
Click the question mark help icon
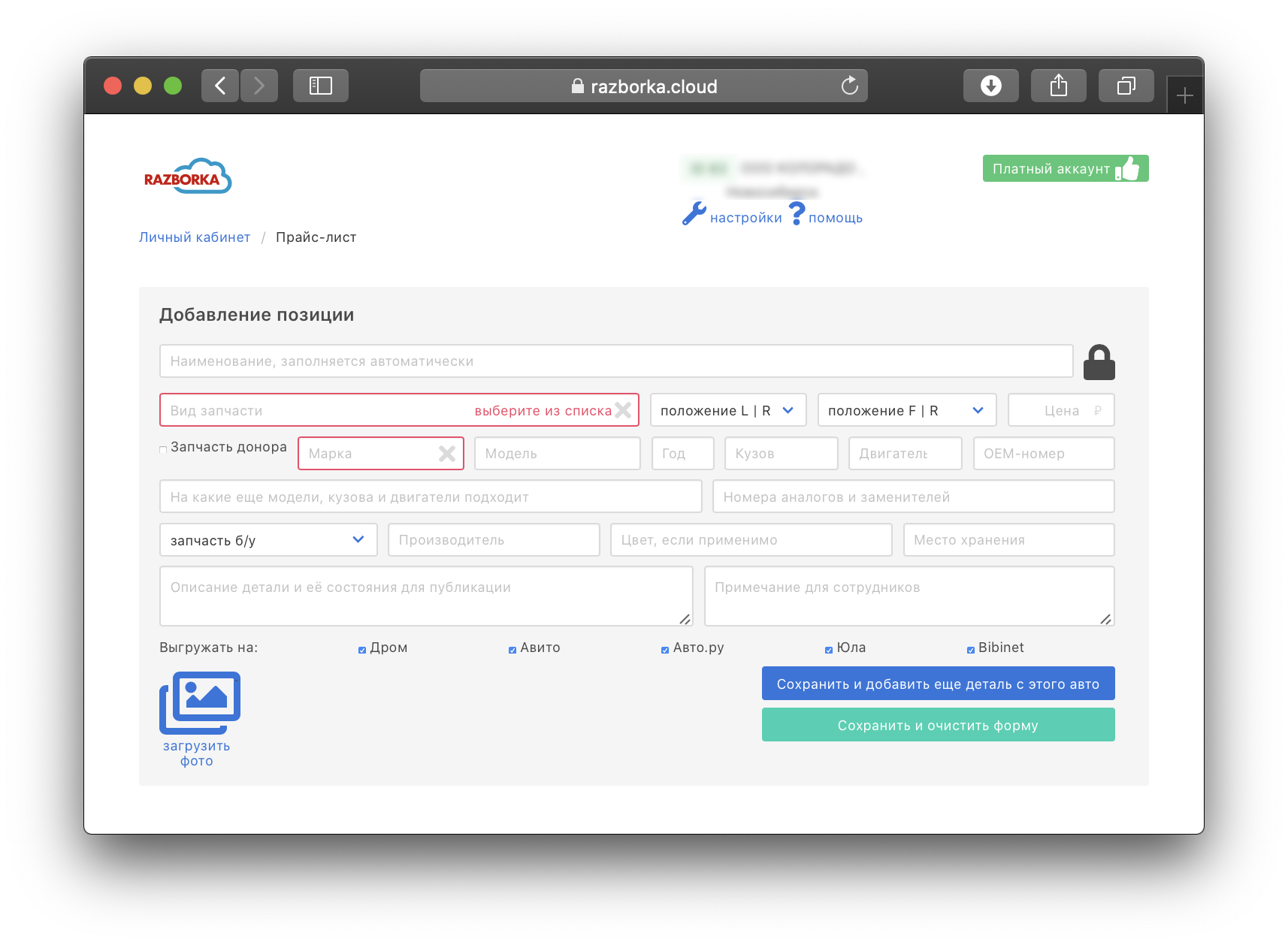click(x=797, y=213)
